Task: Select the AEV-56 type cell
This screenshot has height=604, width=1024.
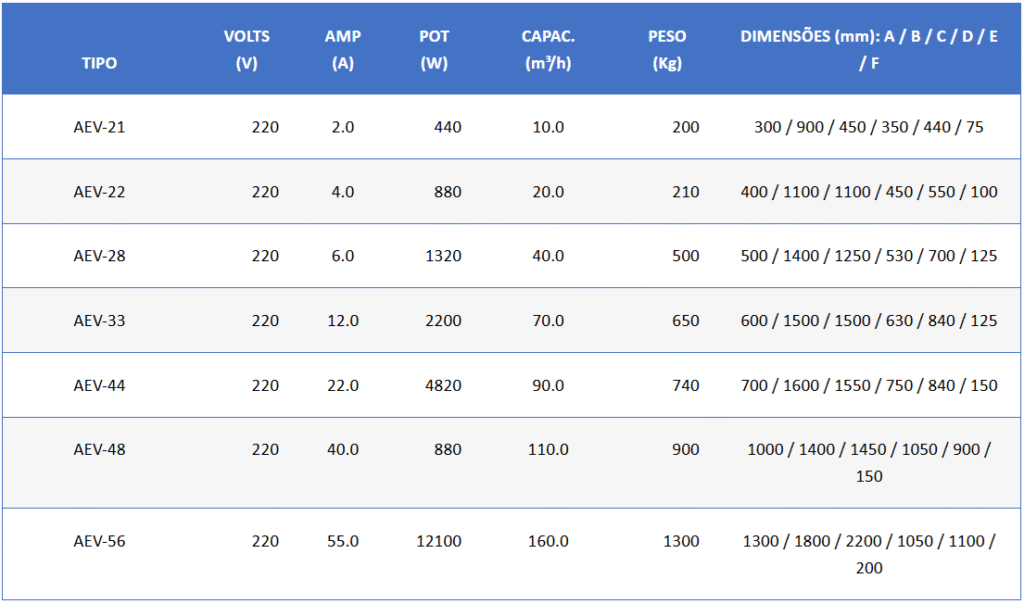Action: [99, 541]
